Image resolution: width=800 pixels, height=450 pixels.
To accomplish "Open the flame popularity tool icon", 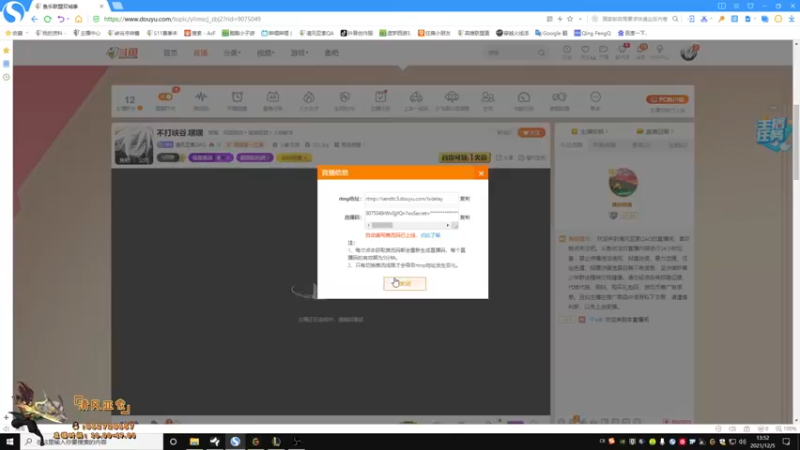I will [309, 99].
